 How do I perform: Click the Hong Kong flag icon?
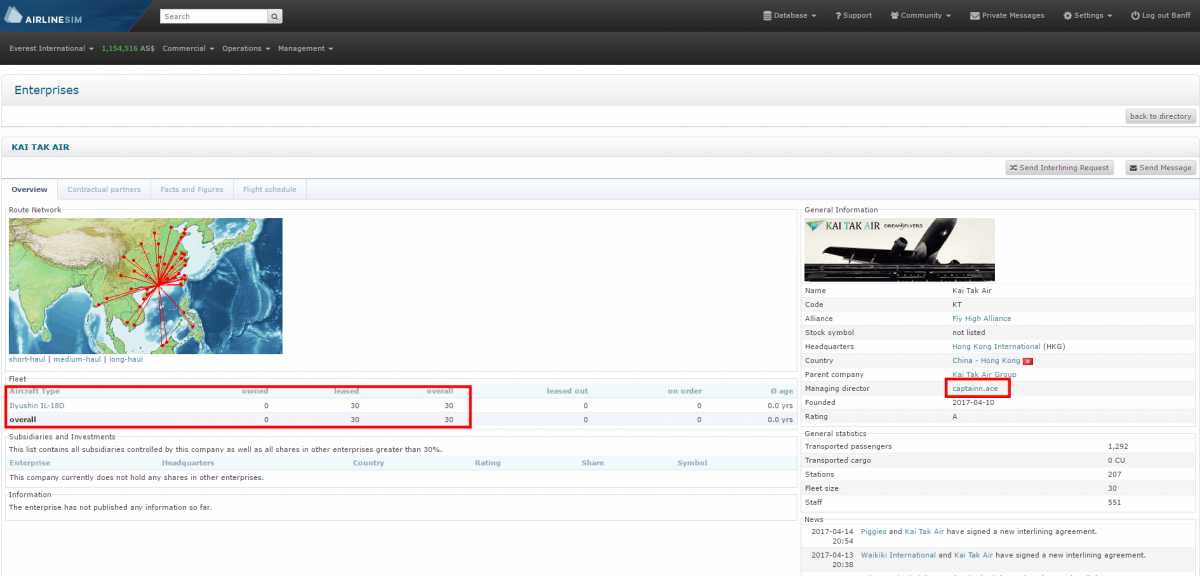pyautogui.click(x=1027, y=360)
